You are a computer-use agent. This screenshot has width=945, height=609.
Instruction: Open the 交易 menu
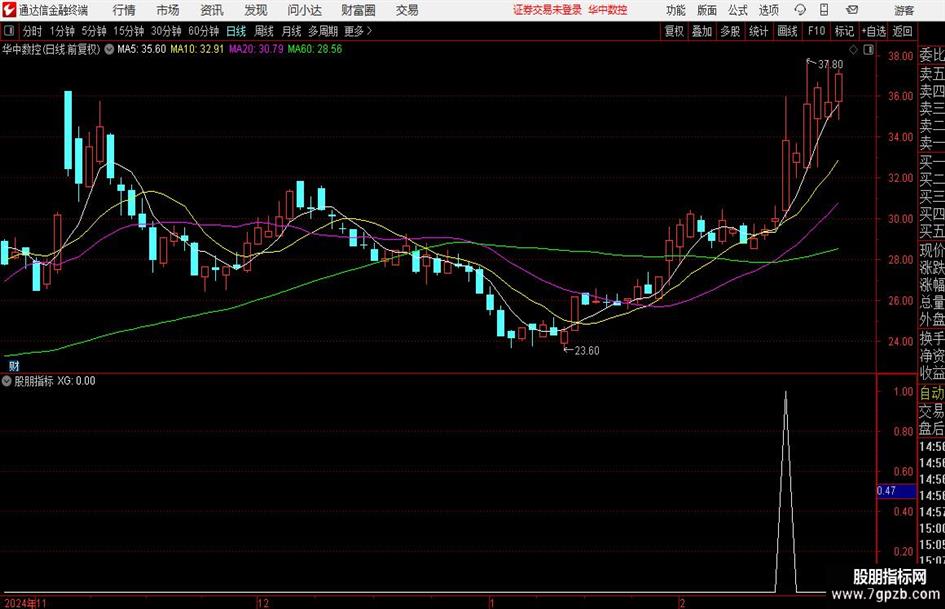[x=407, y=10]
